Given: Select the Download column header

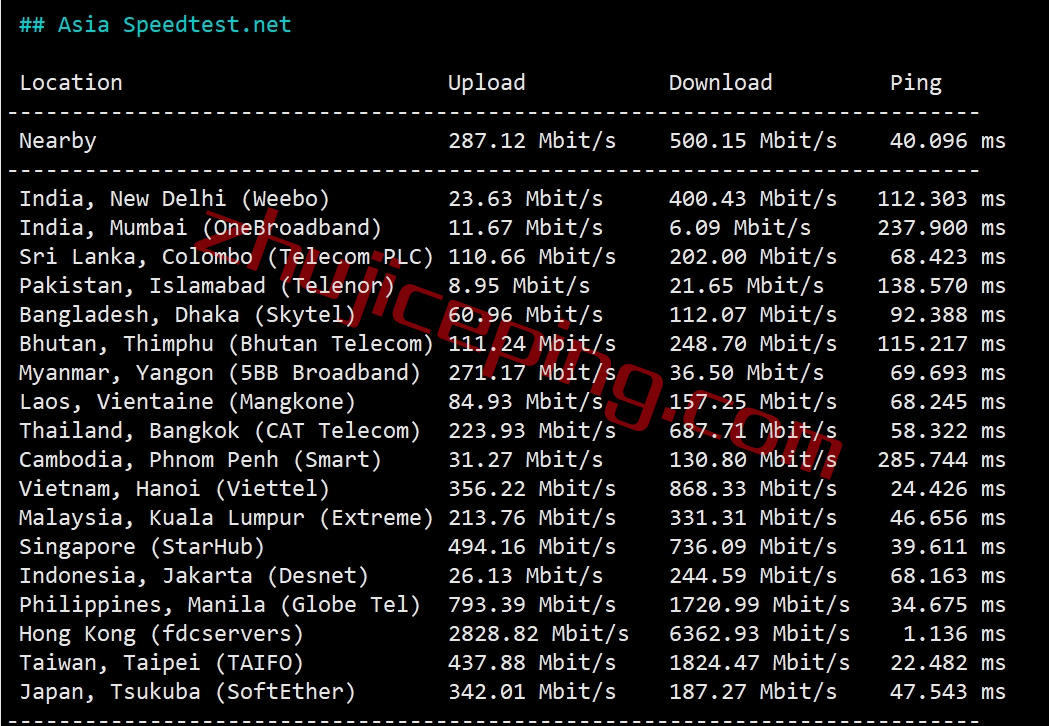Looking at the screenshot, I should coord(721,82).
